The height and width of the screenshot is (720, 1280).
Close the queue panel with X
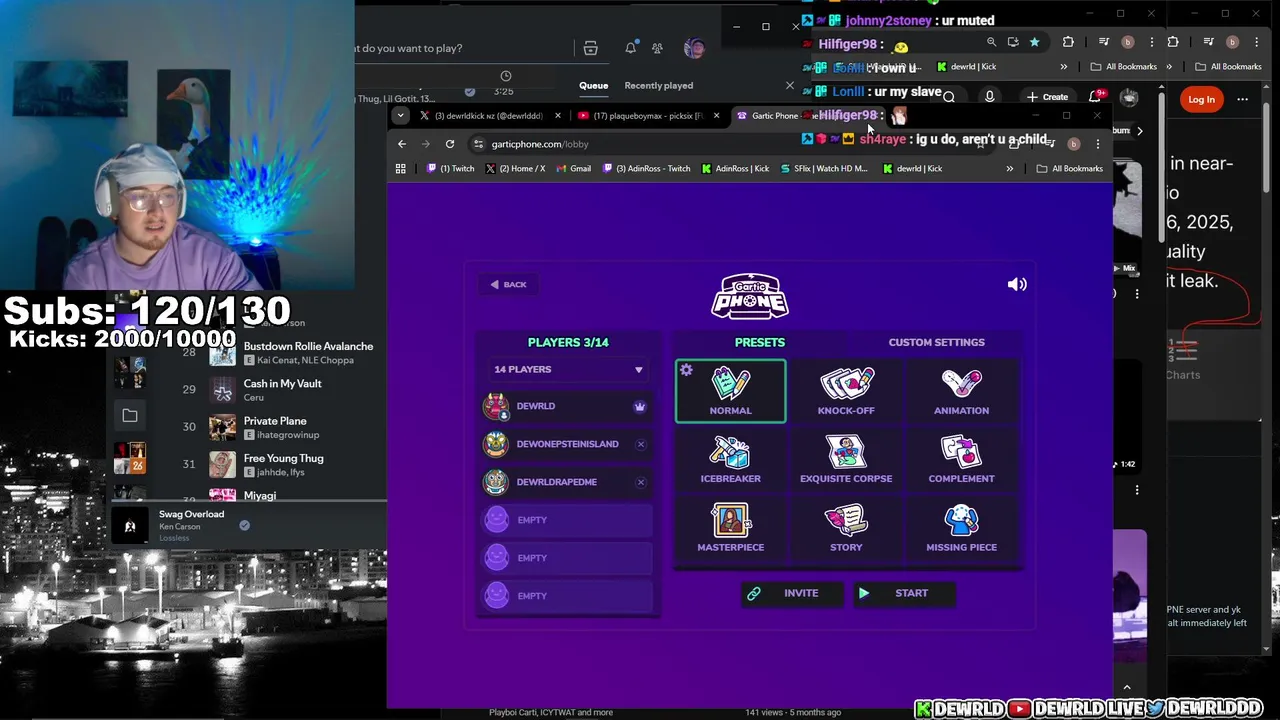(789, 86)
